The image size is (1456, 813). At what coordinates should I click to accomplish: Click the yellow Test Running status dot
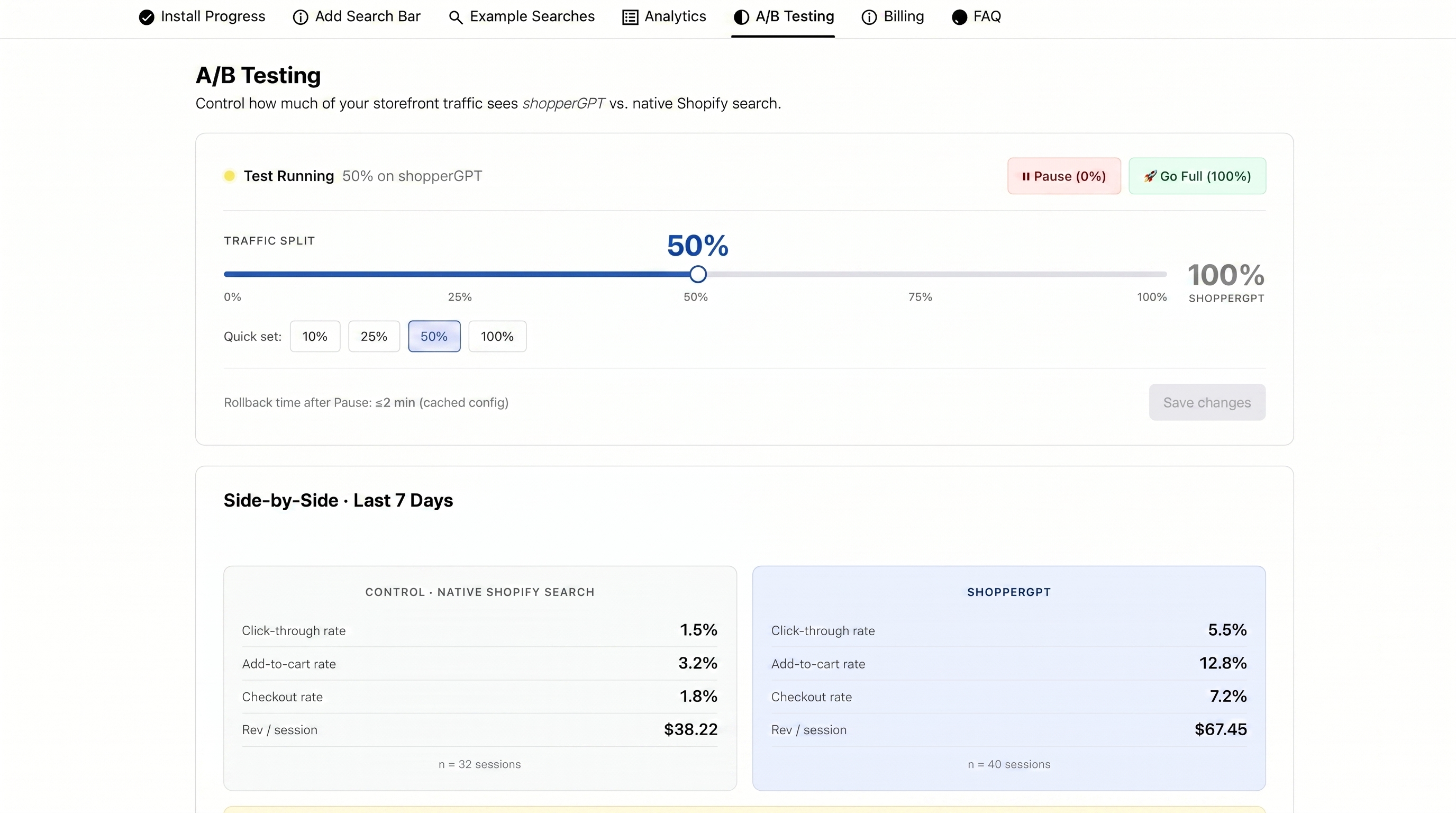point(229,176)
